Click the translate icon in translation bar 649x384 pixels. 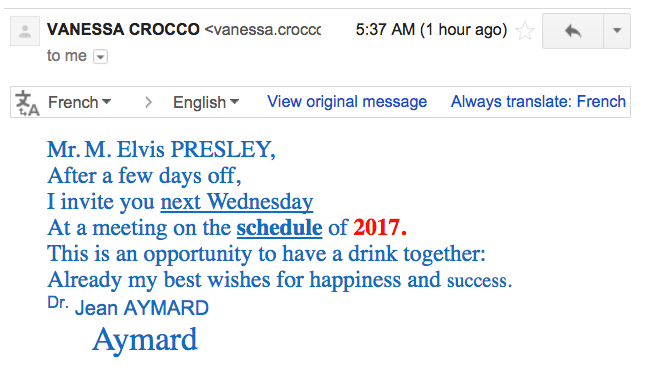(x=27, y=103)
